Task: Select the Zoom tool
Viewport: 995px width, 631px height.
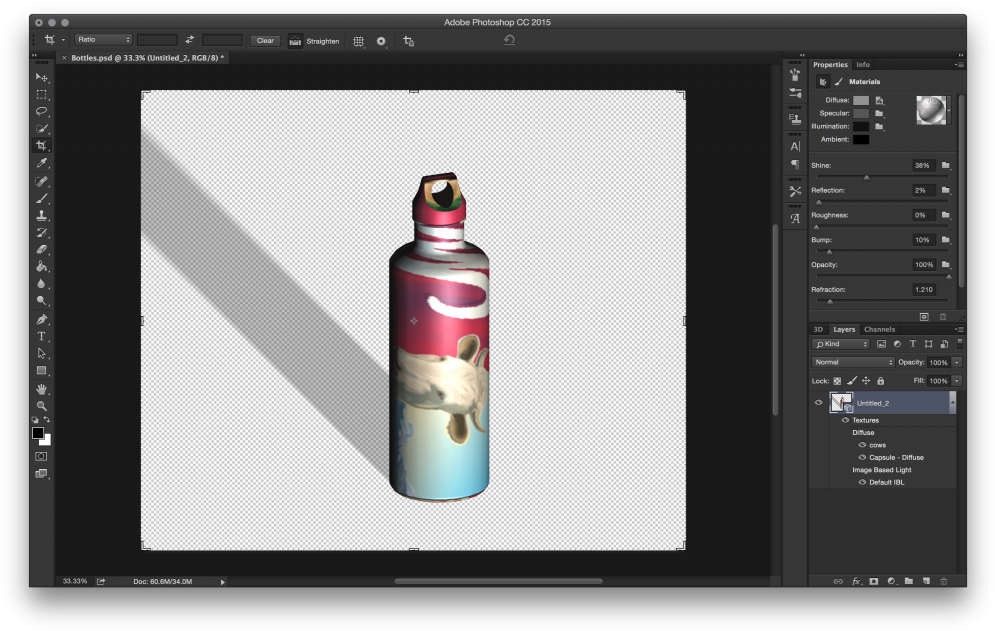Action: (41, 405)
